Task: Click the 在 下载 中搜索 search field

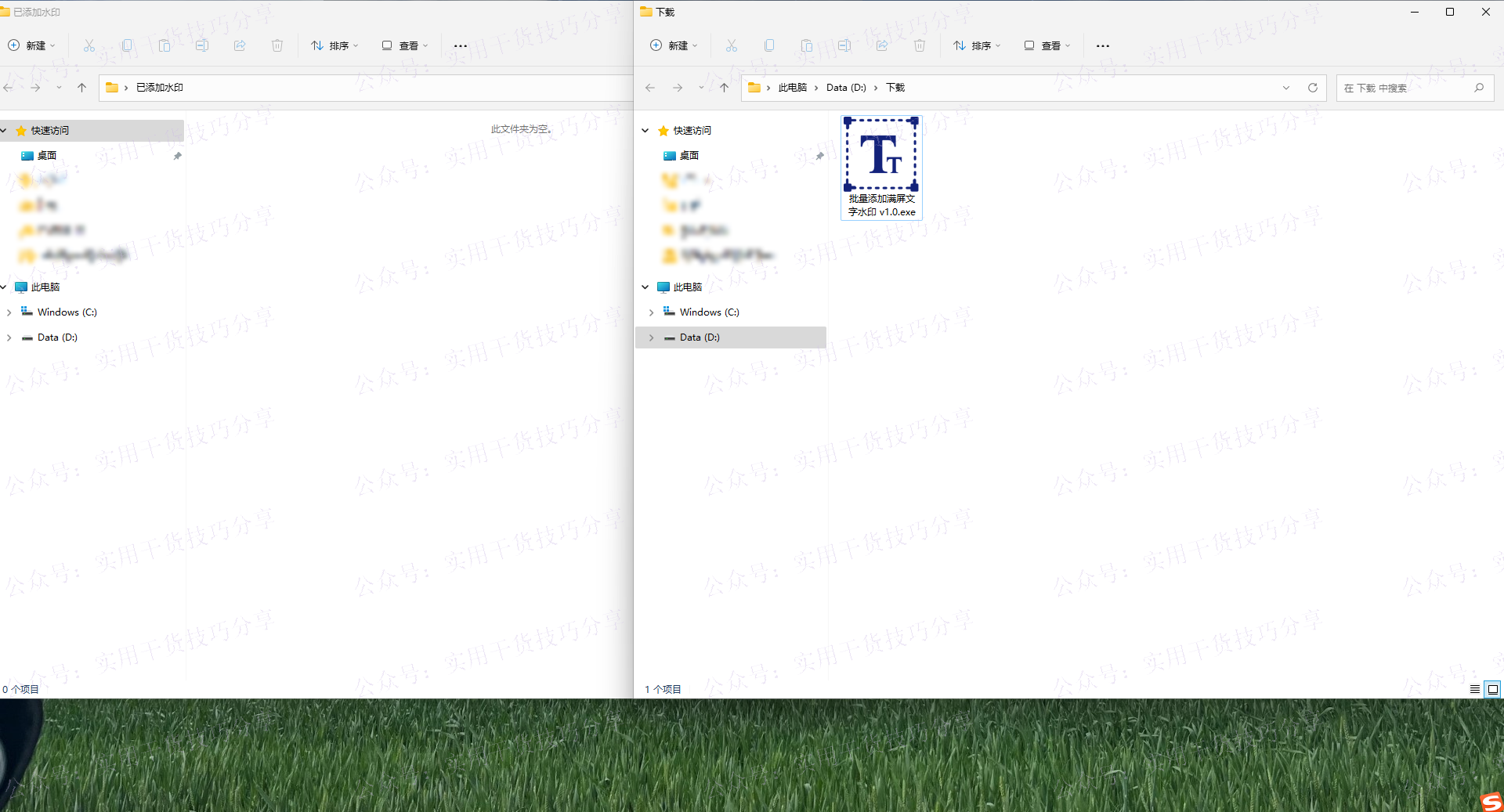Action: [x=1402, y=88]
